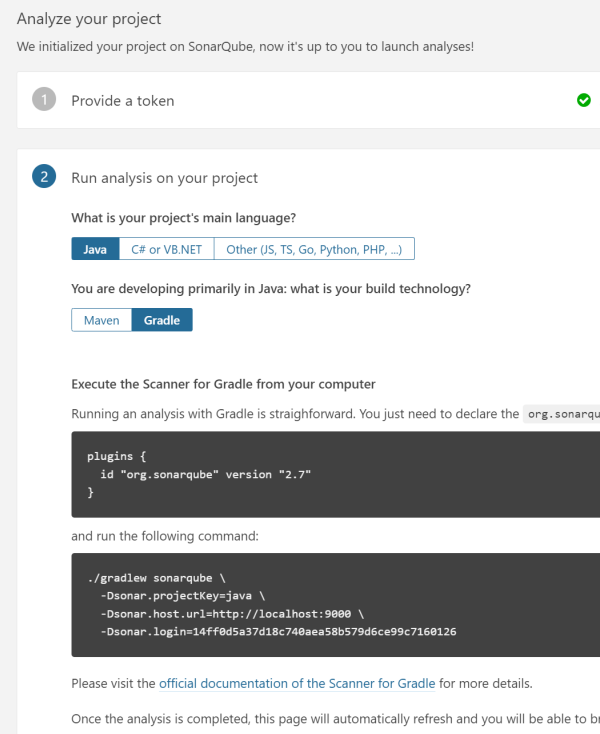This screenshot has height=734, width=600.
Task: Select Gradle build technology
Action: point(162,320)
